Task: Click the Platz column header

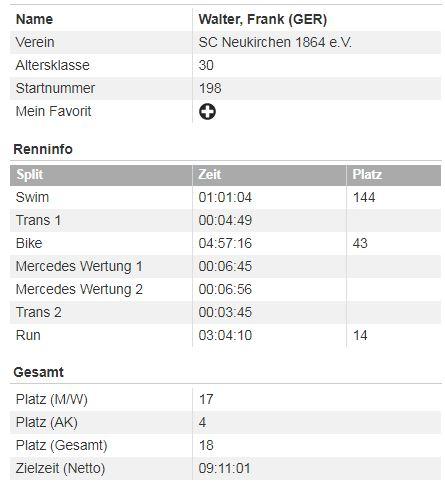Action: tap(367, 174)
